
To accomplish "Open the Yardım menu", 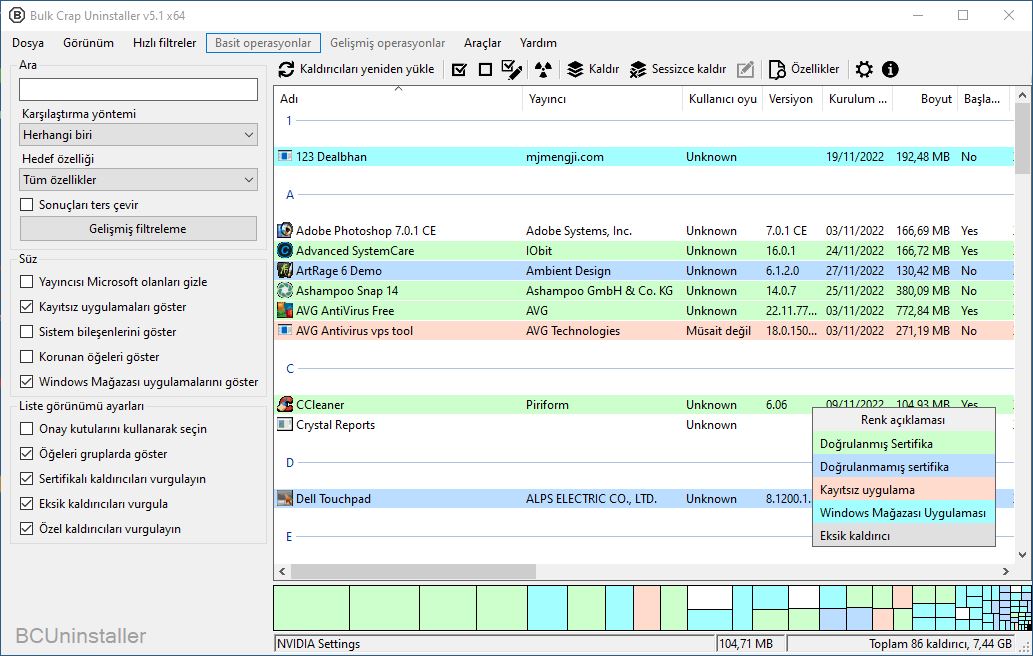I will click(x=538, y=43).
